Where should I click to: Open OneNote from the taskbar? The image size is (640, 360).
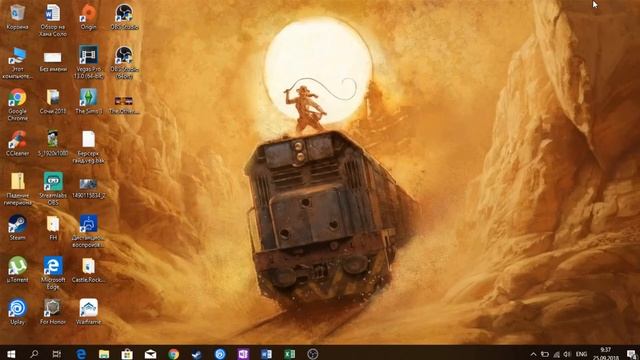(x=243, y=353)
